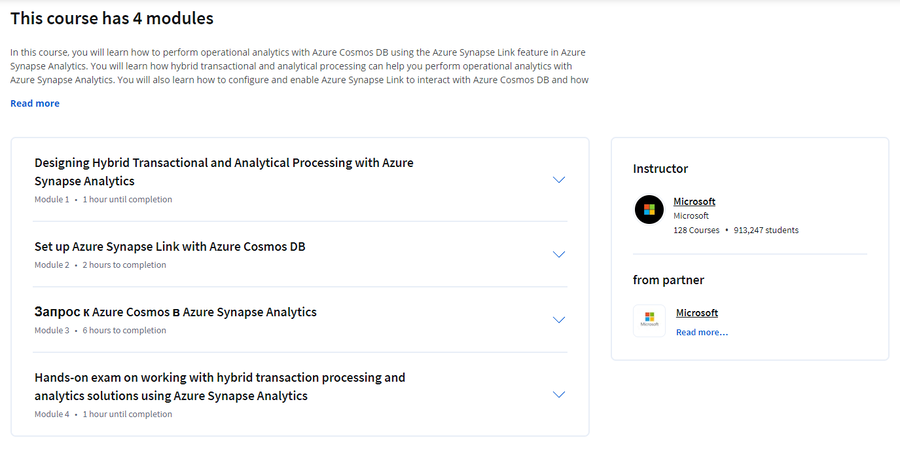The height and width of the screenshot is (459, 900).
Task: Click Module 1 completion time text
Action: pos(127,200)
